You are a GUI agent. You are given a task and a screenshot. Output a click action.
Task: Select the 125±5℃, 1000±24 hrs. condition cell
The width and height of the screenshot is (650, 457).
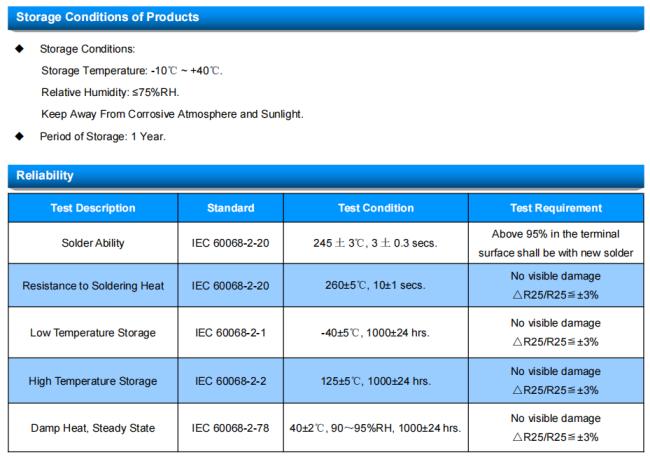[375, 381]
